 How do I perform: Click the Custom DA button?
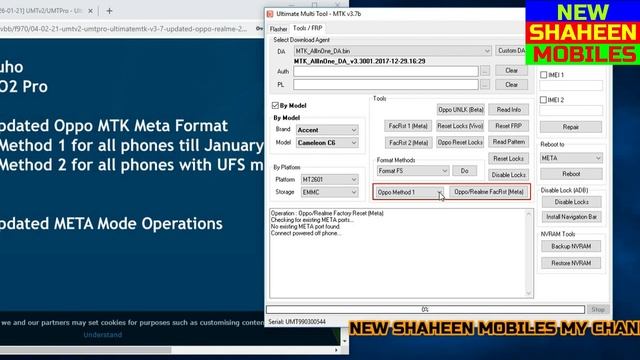coord(511,51)
